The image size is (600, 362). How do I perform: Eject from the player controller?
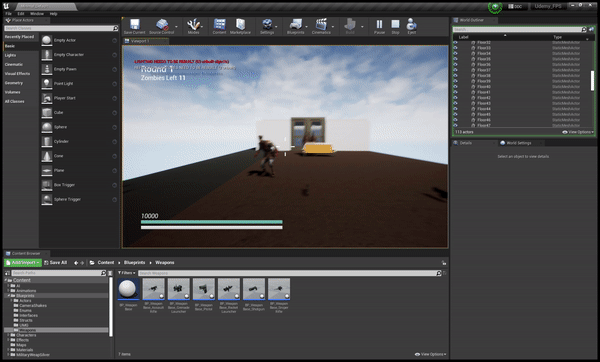click(x=411, y=24)
